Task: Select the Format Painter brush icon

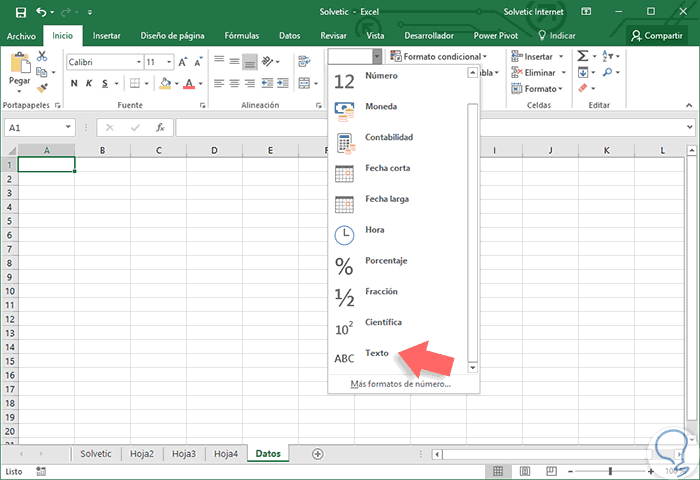Action: tap(43, 88)
